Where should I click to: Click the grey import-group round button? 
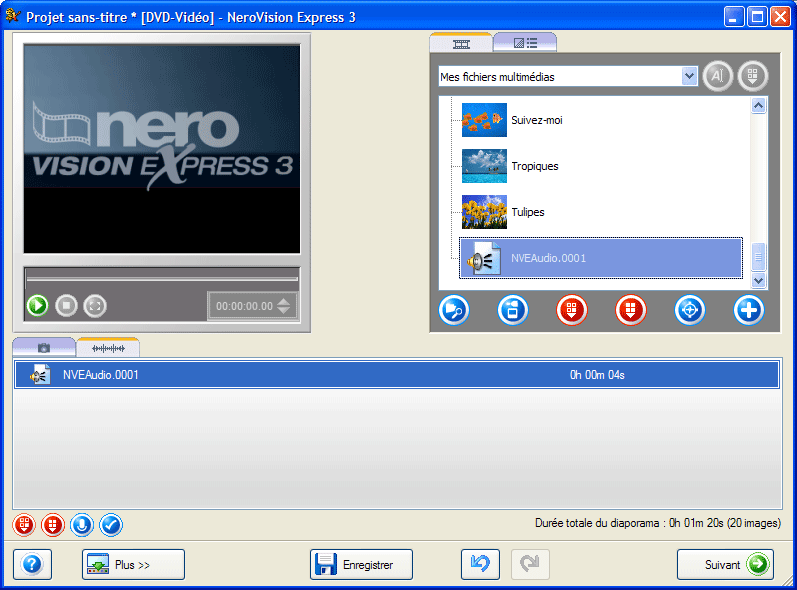coord(753,76)
